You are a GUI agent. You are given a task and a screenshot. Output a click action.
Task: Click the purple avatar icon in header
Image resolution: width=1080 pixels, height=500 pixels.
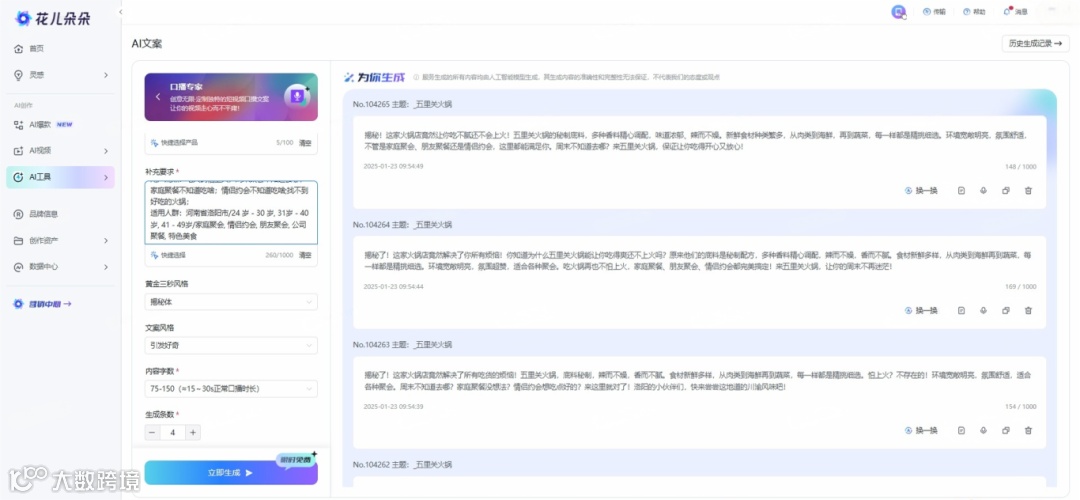click(898, 12)
